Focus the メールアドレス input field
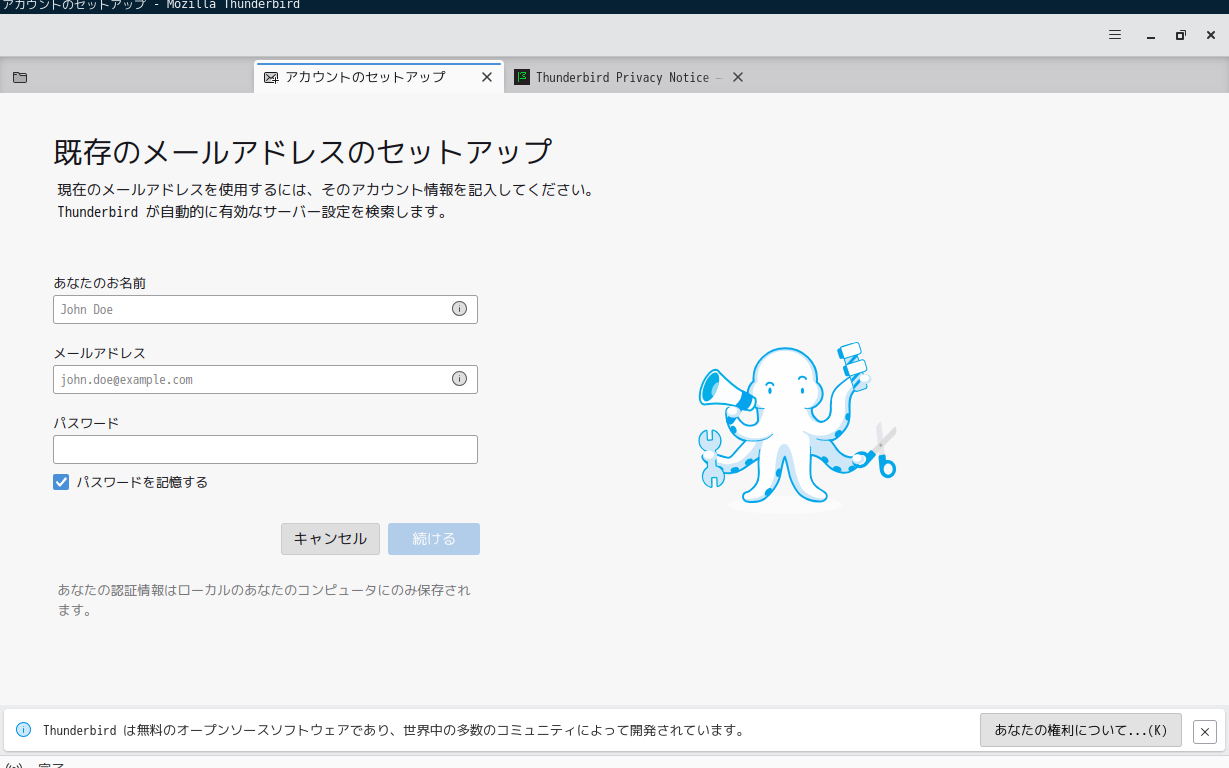Screen dimensions: 1229x768 pyautogui.click(x=265, y=379)
